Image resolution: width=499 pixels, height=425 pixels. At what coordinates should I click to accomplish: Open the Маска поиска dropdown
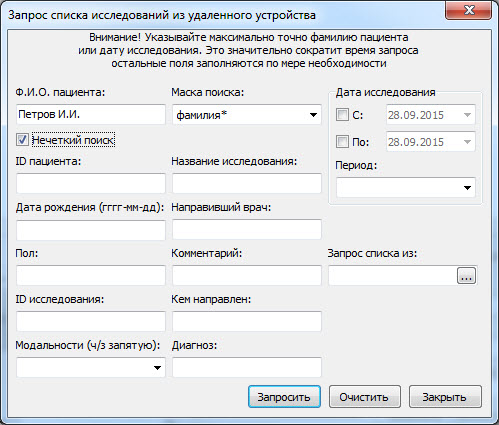(247, 115)
